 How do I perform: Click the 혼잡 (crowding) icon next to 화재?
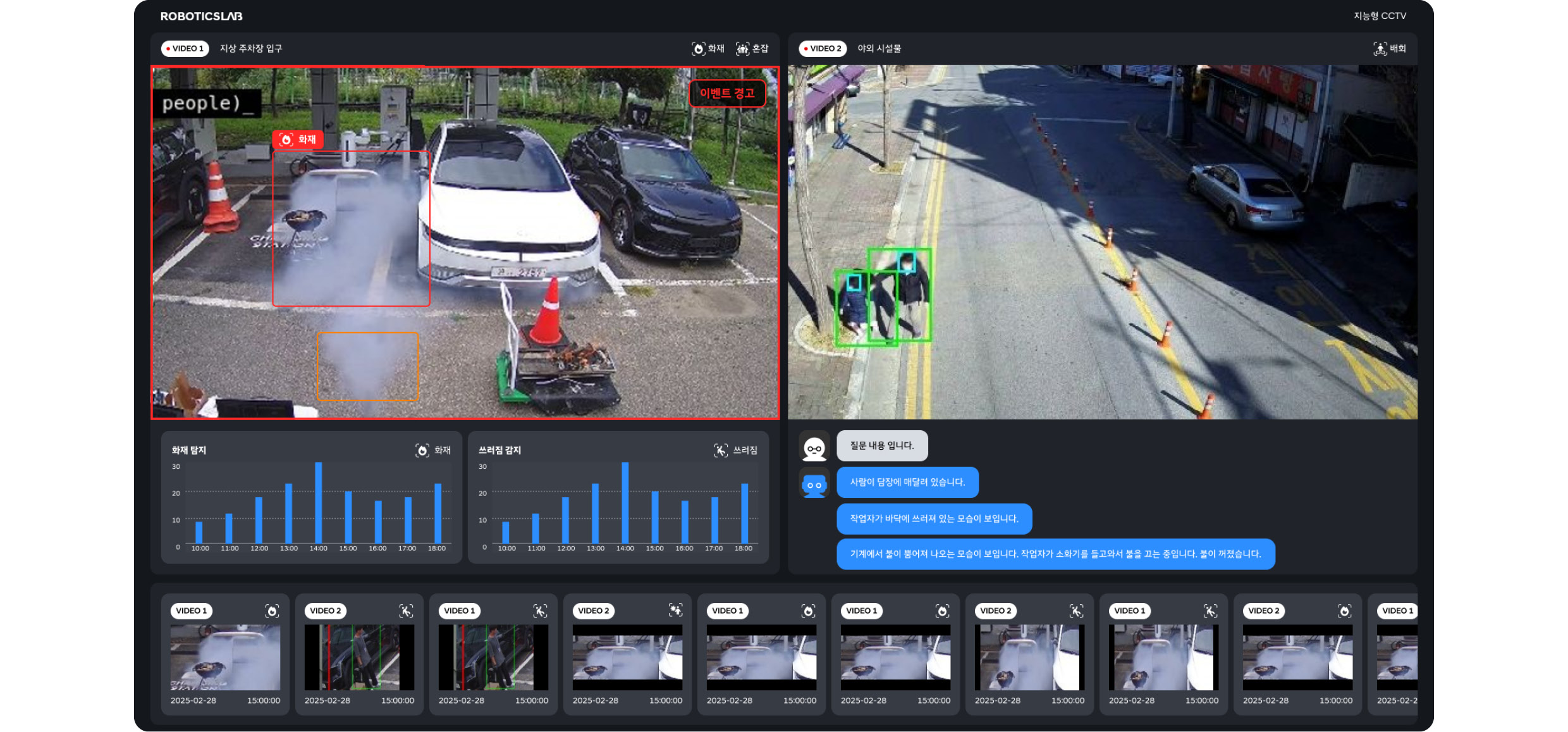point(744,48)
